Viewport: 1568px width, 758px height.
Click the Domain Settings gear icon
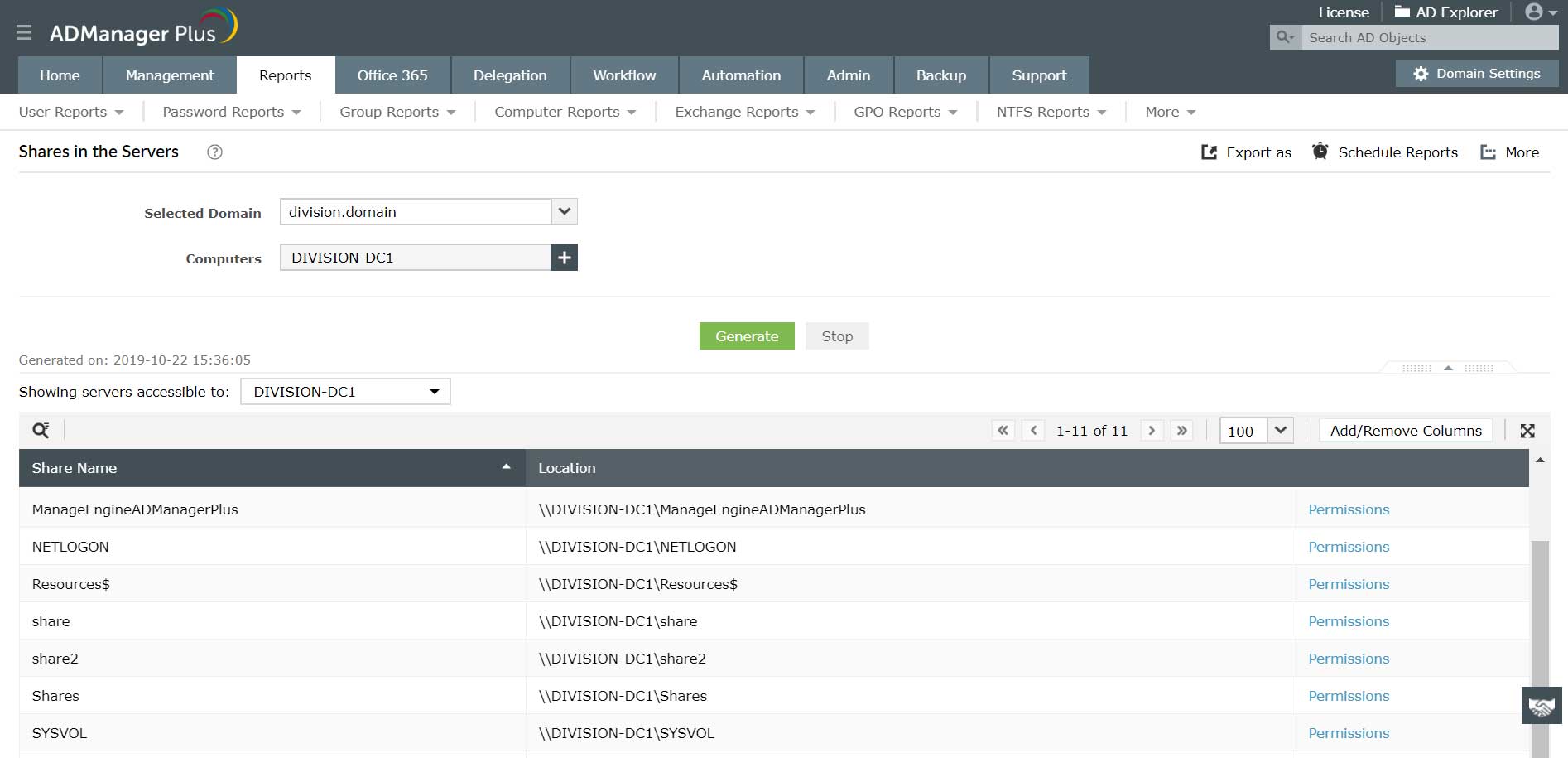[1421, 74]
